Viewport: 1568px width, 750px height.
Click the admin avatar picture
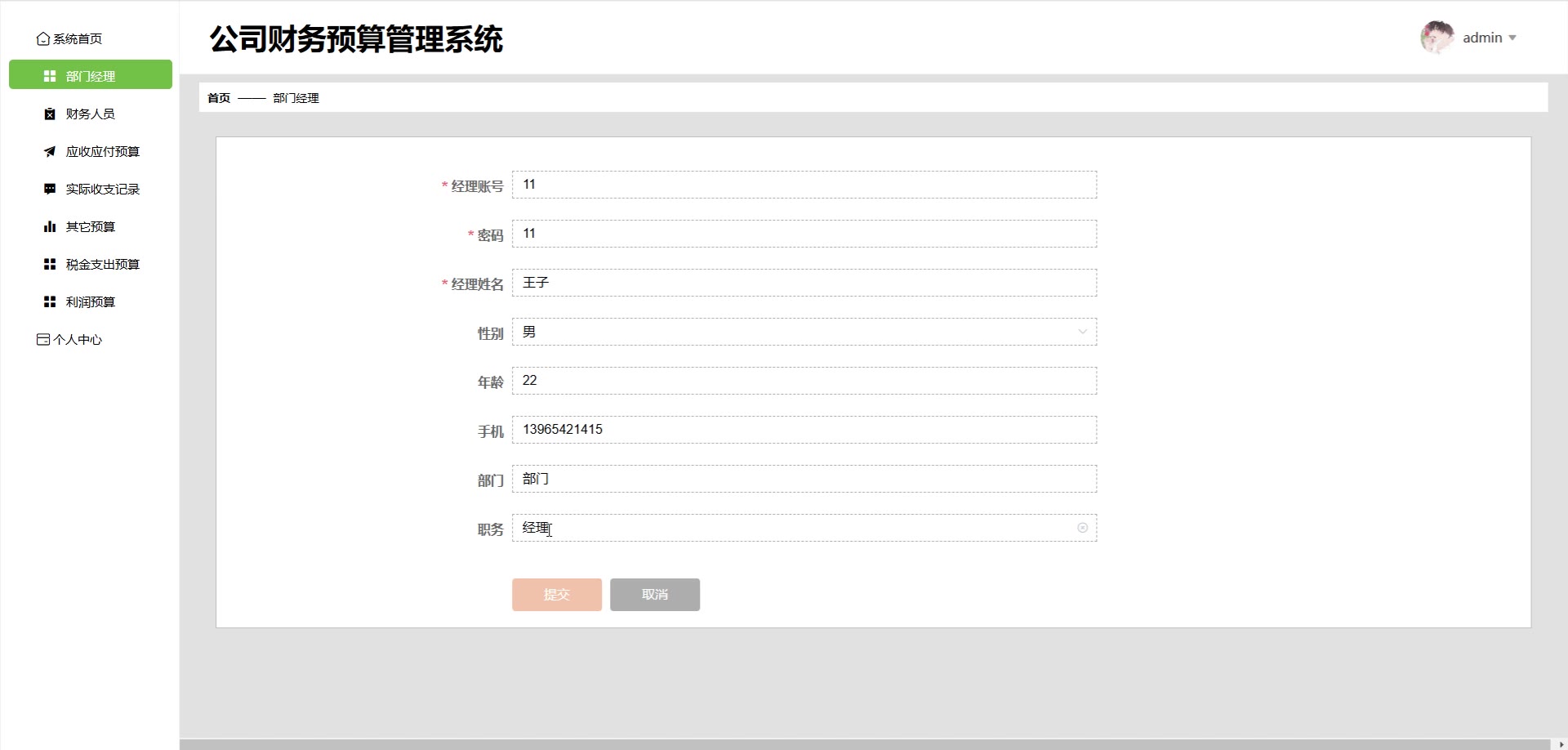click(1437, 38)
